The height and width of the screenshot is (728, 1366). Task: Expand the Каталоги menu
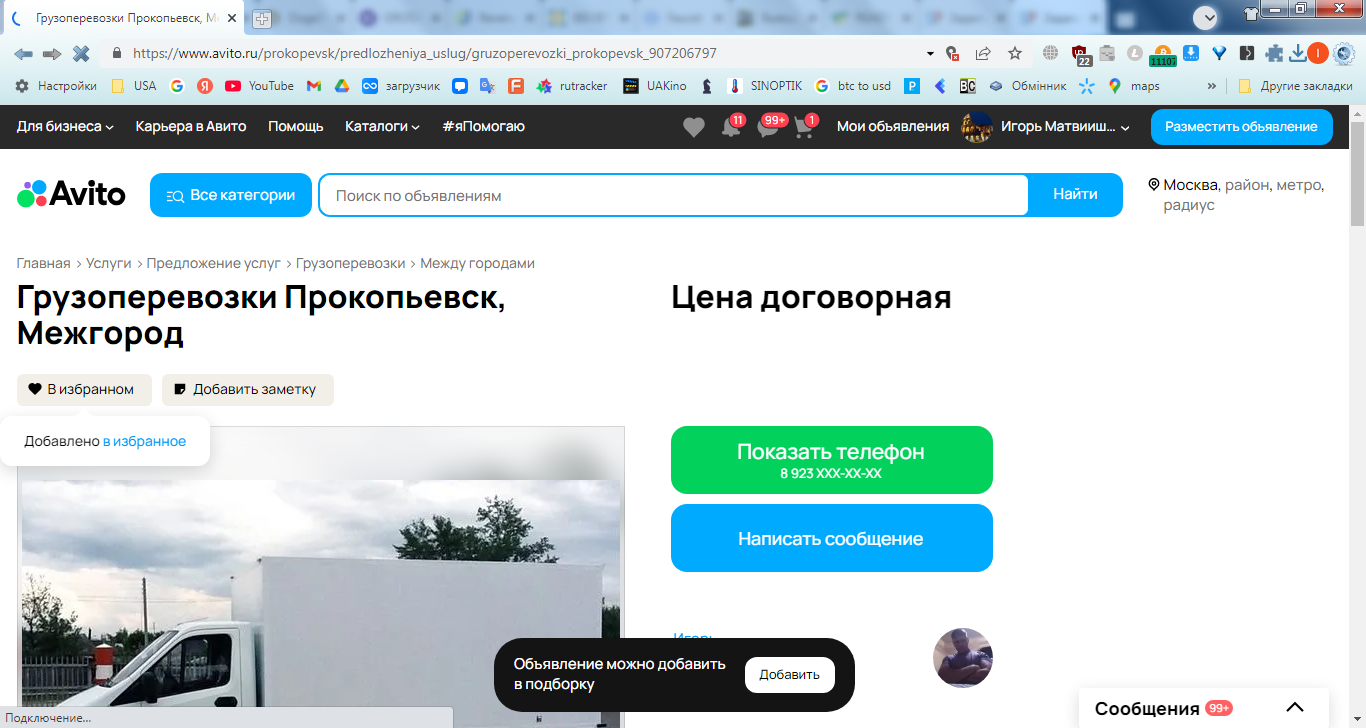click(x=382, y=127)
